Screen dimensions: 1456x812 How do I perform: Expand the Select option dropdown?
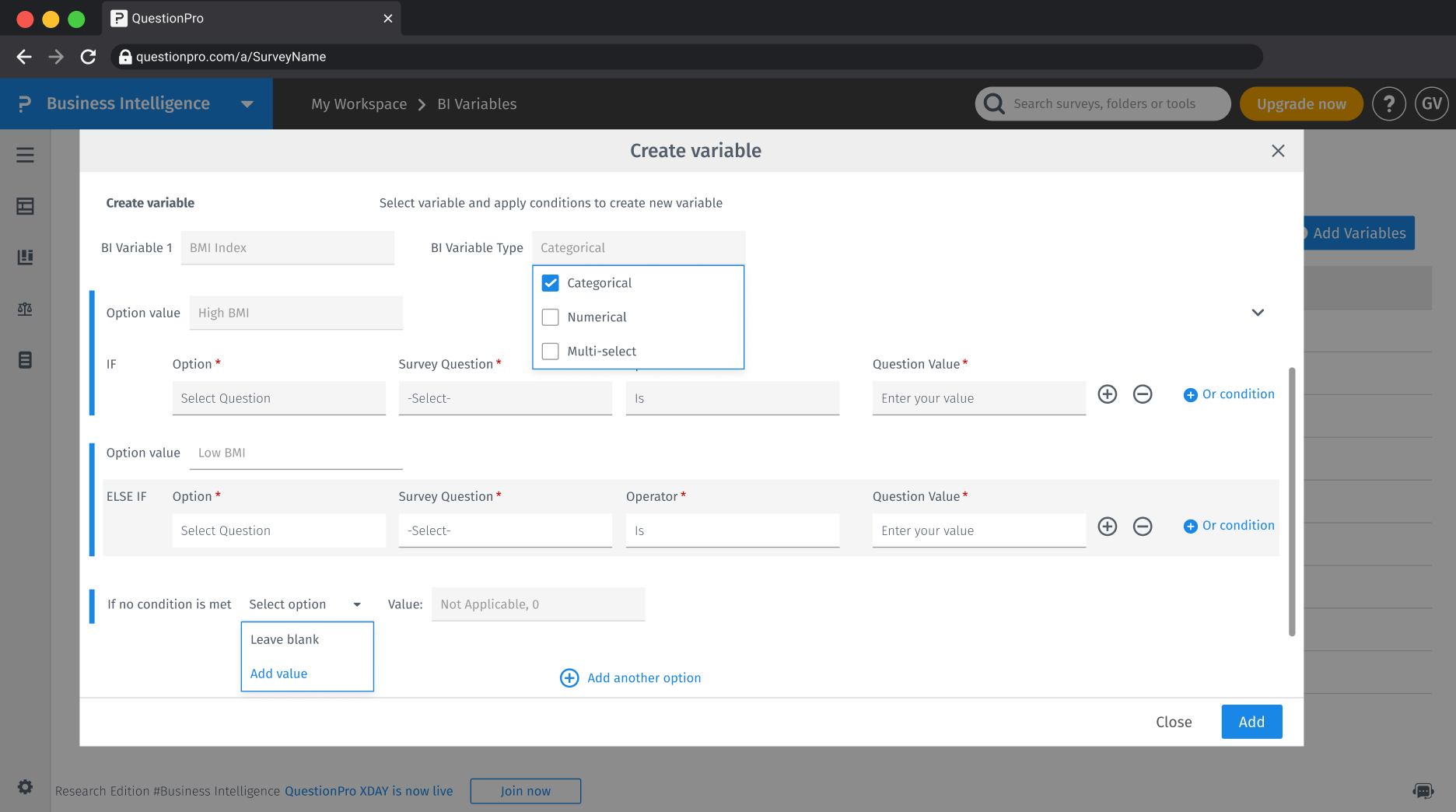point(305,604)
